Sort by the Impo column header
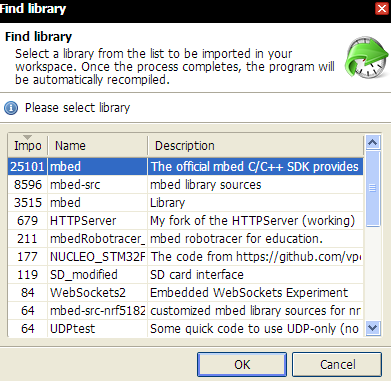The height and width of the screenshot is (381, 391). point(28,146)
